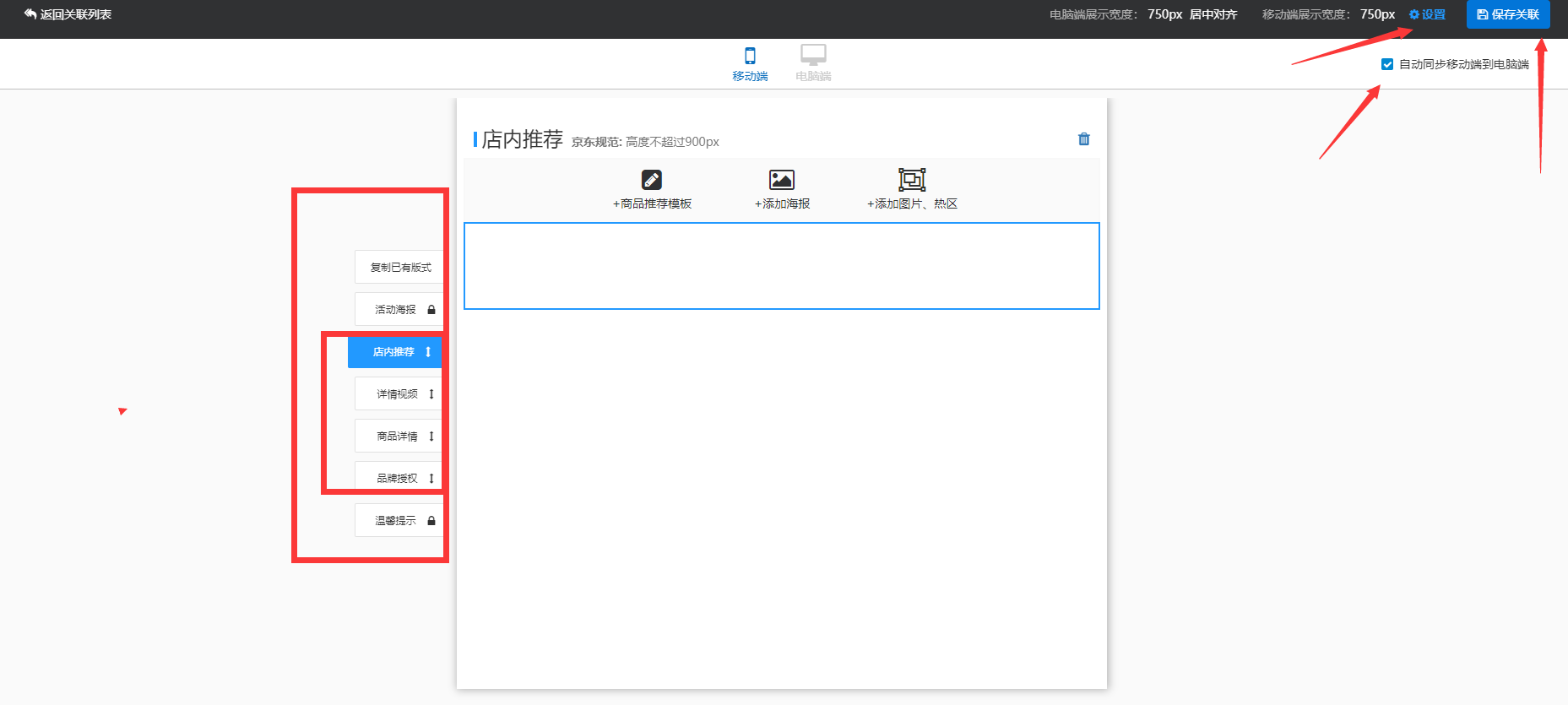Click the sort arrow on 品牌授权

click(x=431, y=479)
